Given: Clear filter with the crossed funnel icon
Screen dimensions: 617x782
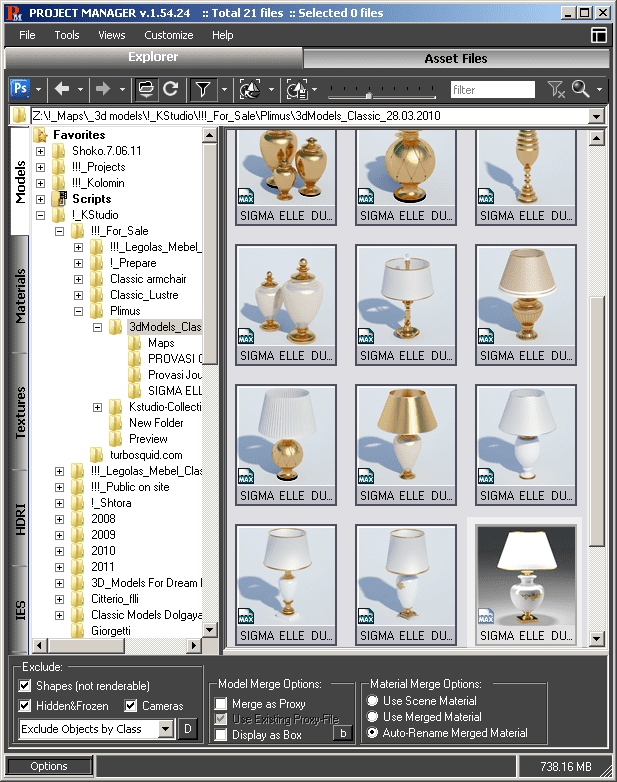Looking at the screenshot, I should [556, 90].
